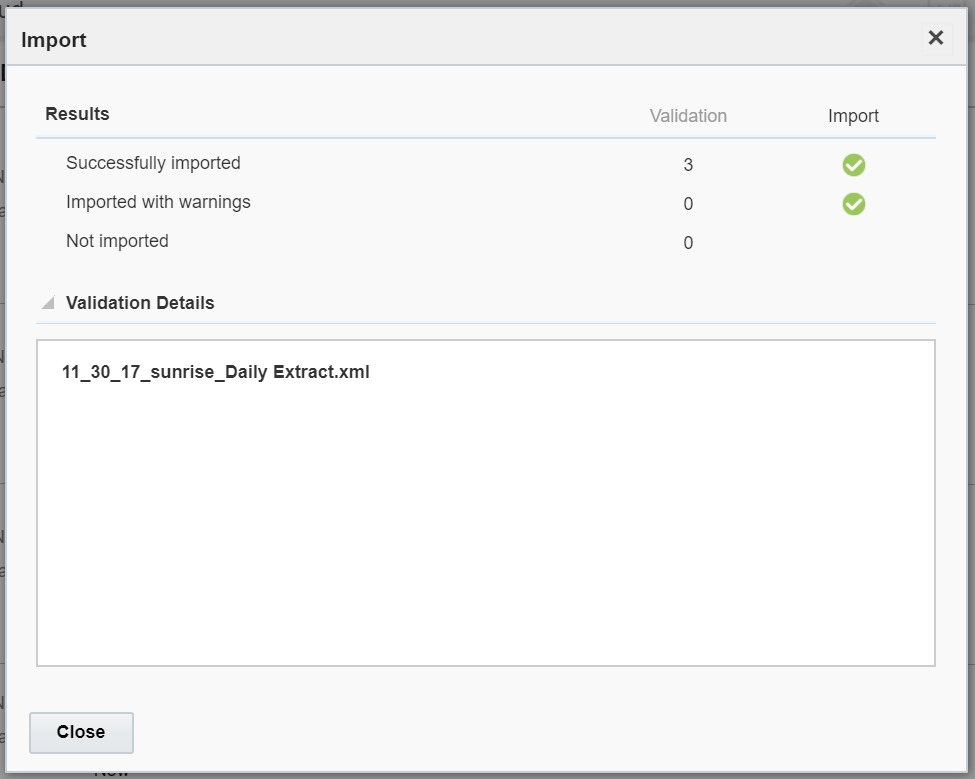975x779 pixels.
Task: Click the Not imported count of 0
Action: pos(688,243)
